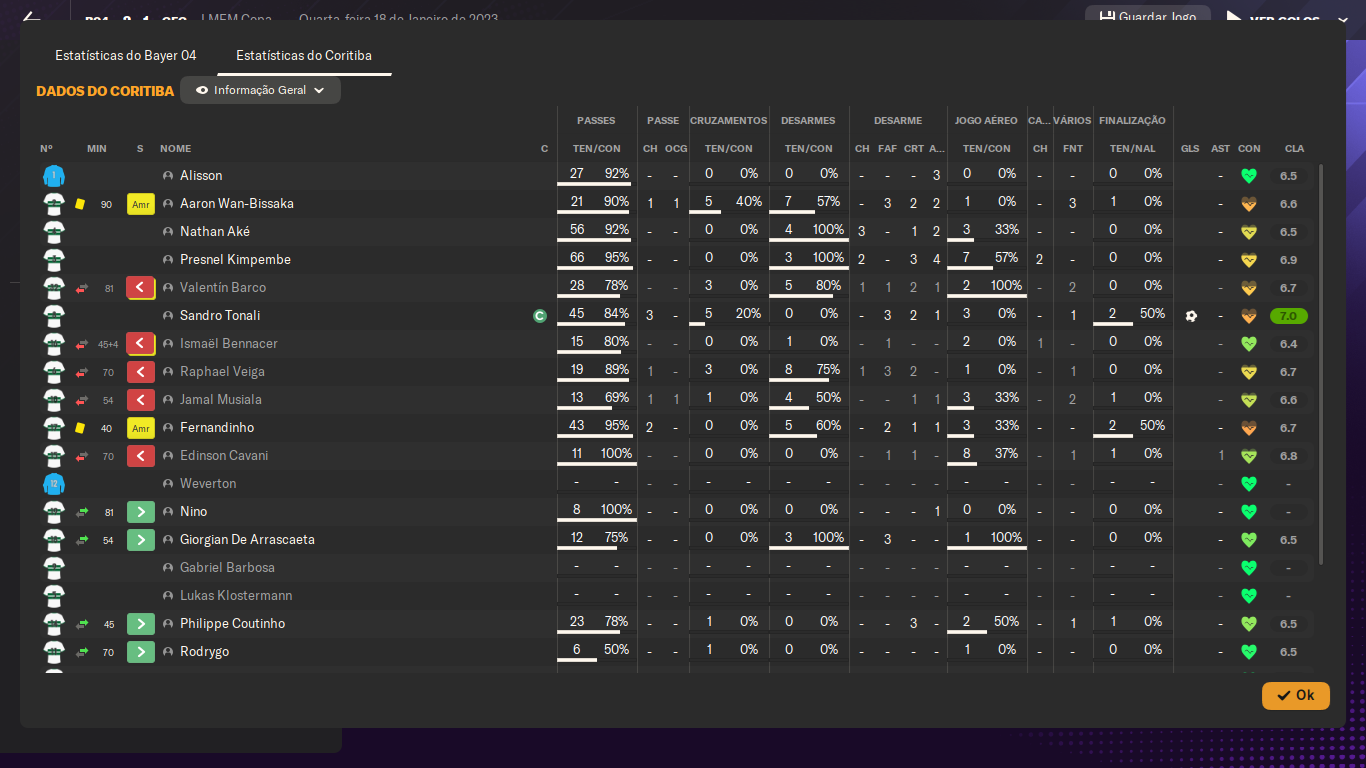Sort by the FNT column header

click(x=1073, y=149)
